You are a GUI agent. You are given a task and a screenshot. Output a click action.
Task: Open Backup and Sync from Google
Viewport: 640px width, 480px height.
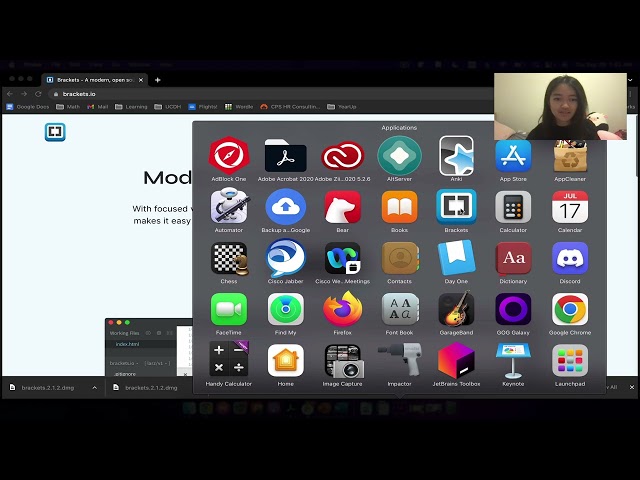coord(285,207)
